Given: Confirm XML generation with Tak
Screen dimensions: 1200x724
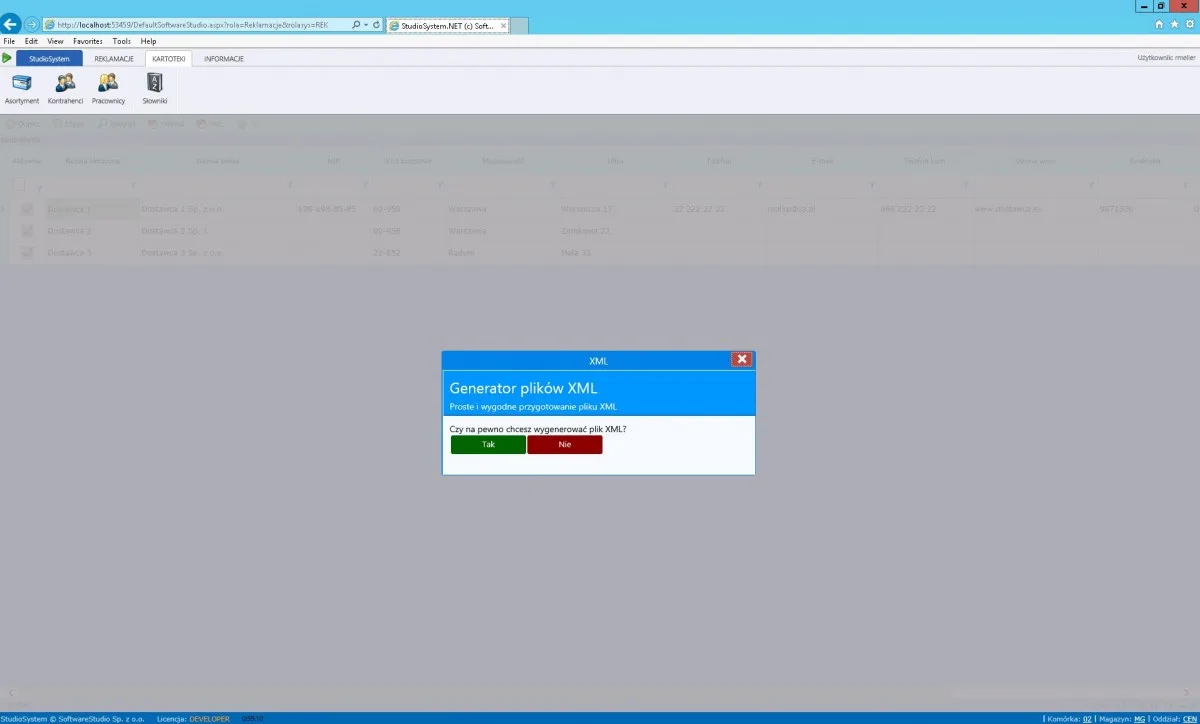Looking at the screenshot, I should coord(488,444).
